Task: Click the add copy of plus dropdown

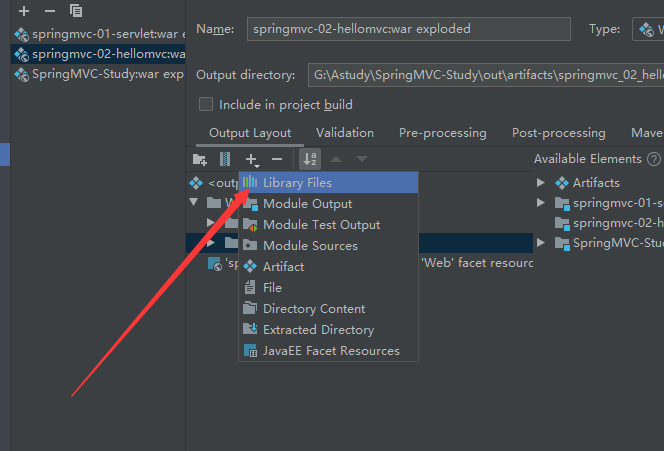Action: (x=252, y=160)
